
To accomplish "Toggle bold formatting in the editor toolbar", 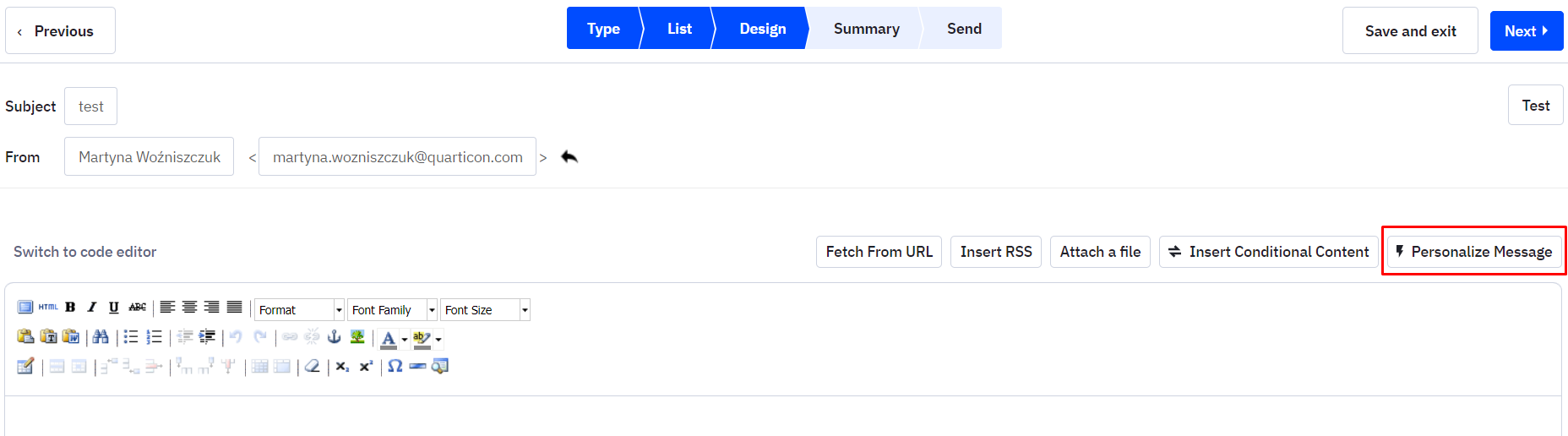I will click(x=70, y=308).
